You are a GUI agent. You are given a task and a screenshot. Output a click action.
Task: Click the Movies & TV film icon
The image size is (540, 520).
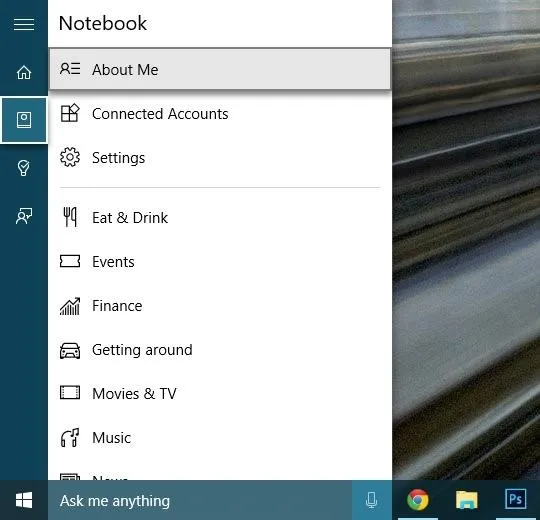pos(70,393)
